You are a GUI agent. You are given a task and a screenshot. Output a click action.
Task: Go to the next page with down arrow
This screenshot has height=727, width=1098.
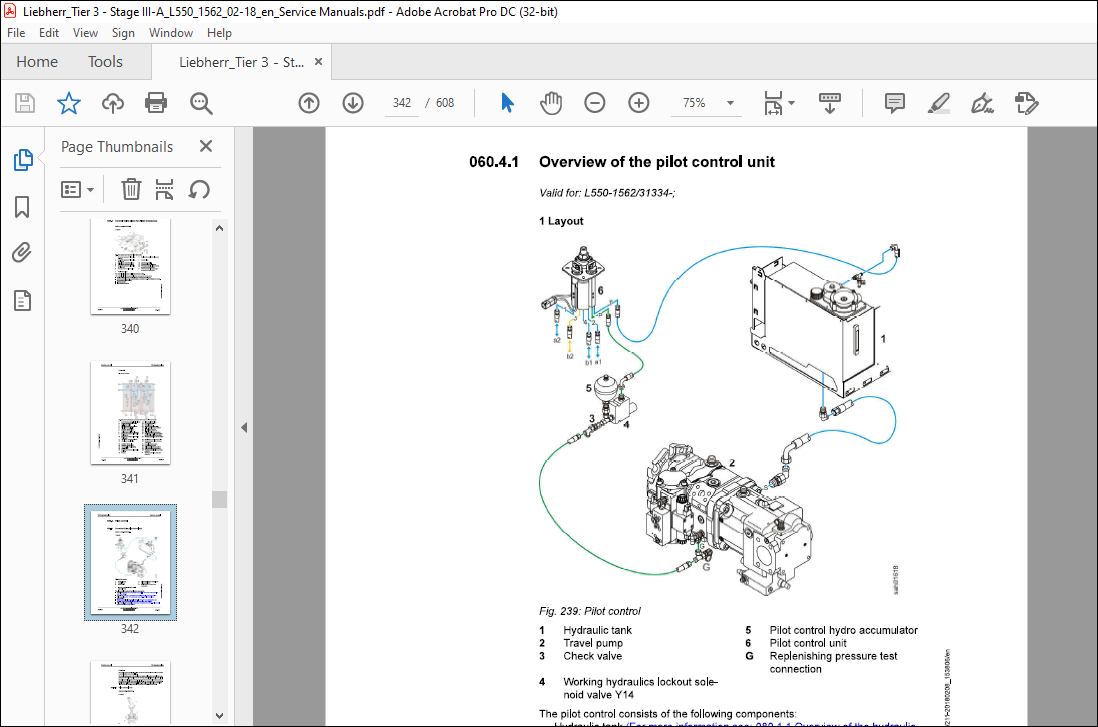(x=353, y=103)
